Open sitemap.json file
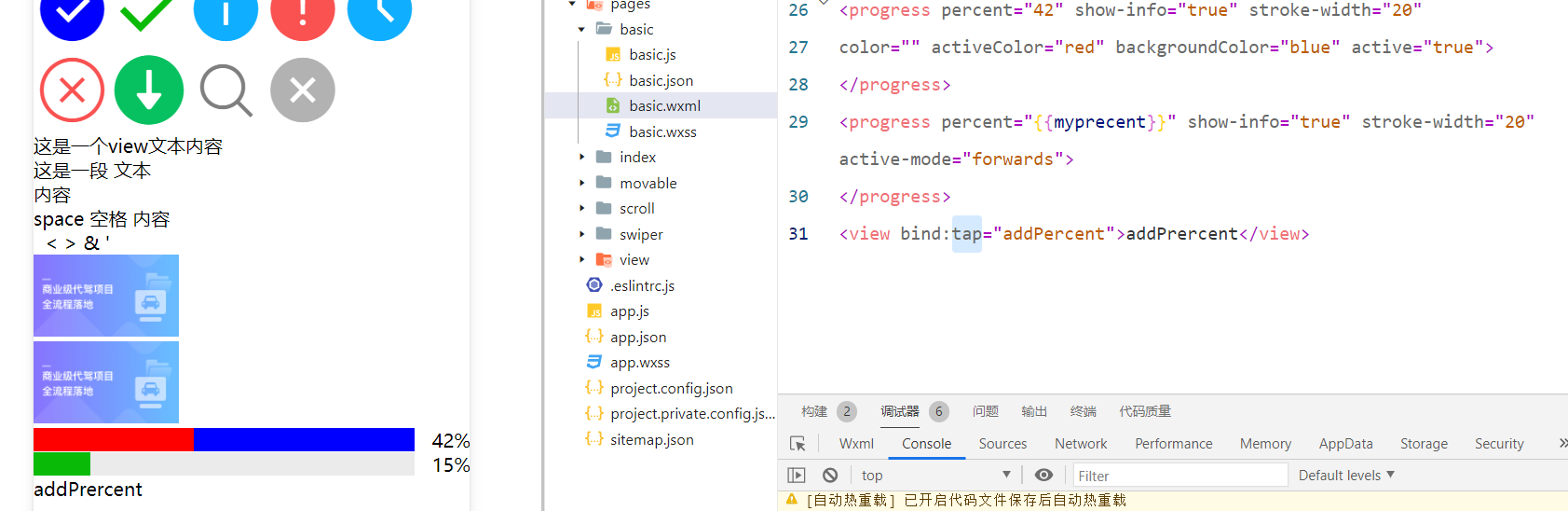This screenshot has height=511, width=1568. (x=651, y=439)
